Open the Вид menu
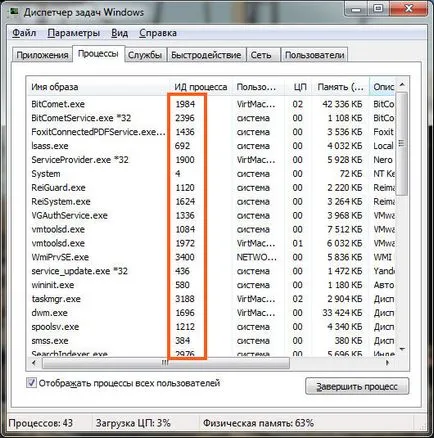Screen dimensions: 434x438 point(119,33)
